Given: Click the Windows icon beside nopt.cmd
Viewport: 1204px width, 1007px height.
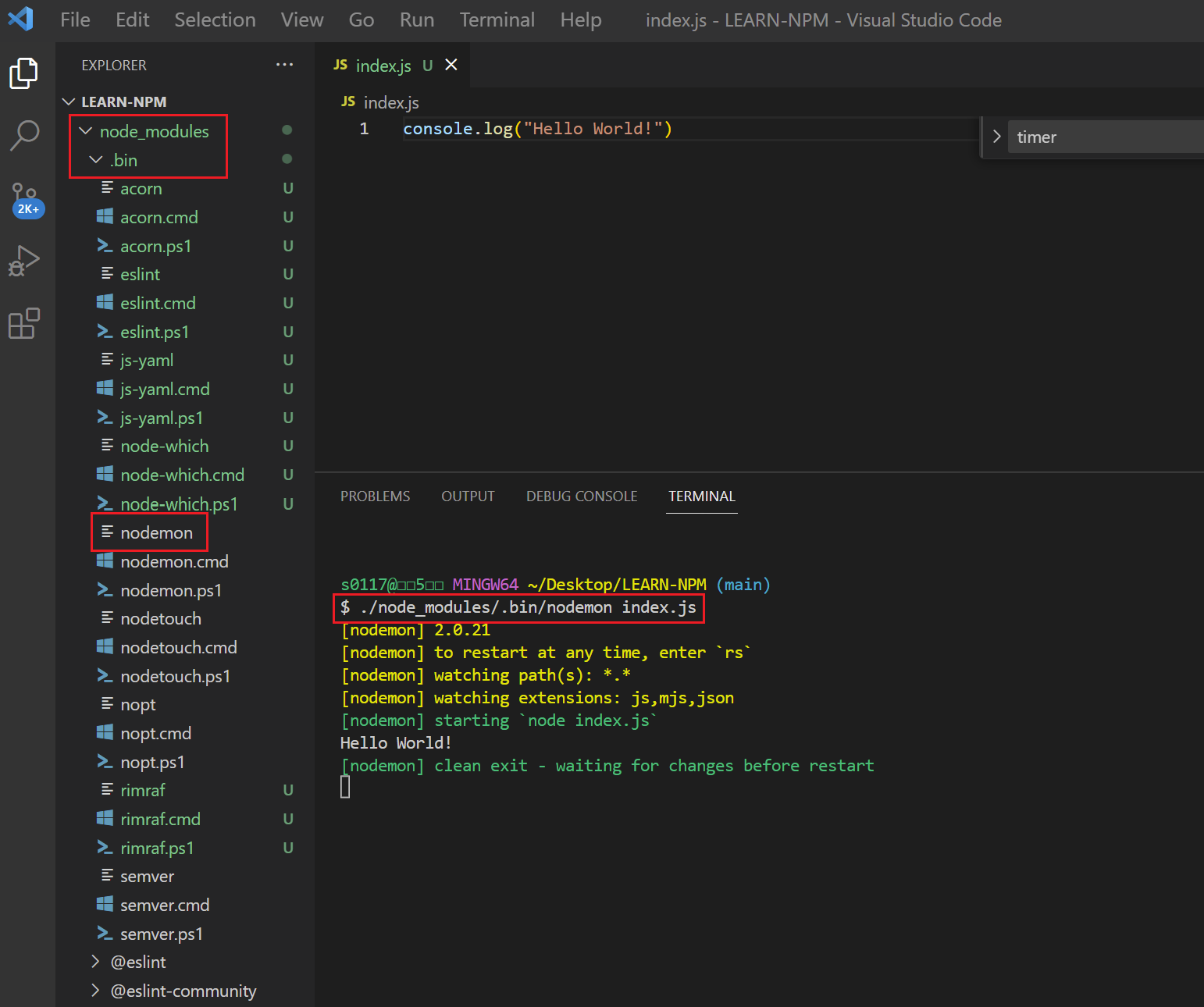Looking at the screenshot, I should click(105, 732).
